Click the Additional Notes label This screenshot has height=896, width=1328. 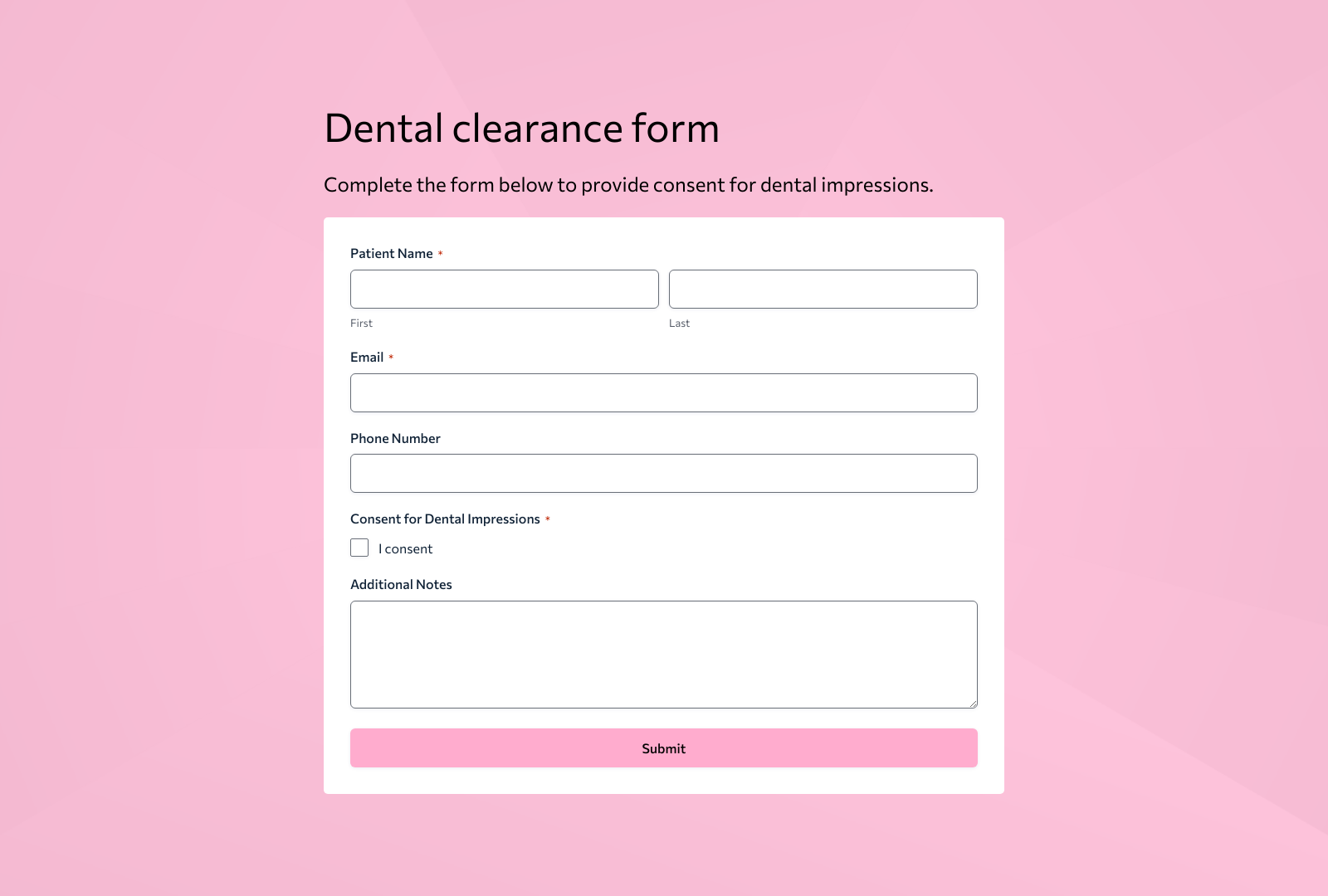click(x=401, y=584)
